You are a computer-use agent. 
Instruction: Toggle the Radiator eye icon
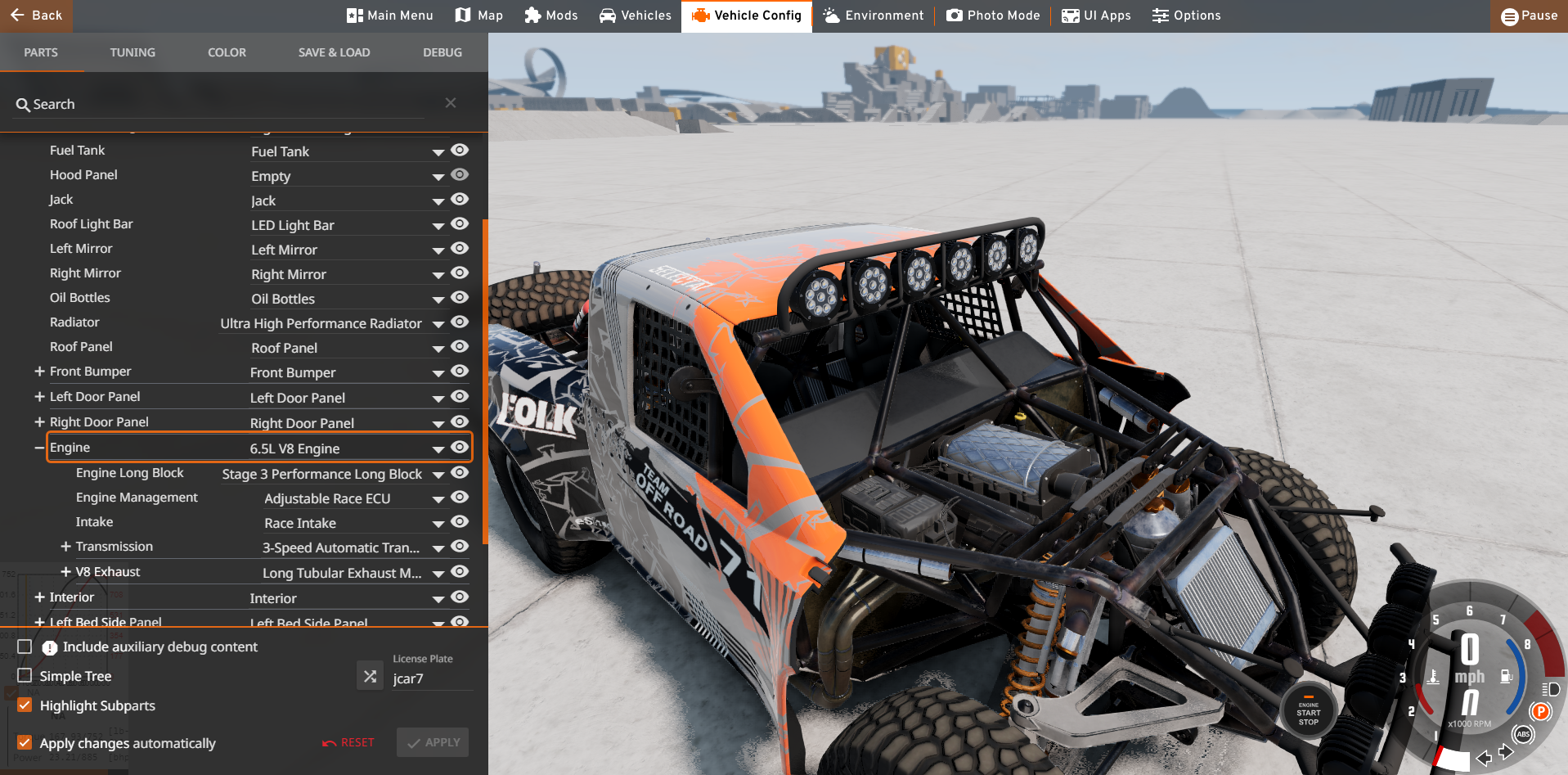460,322
